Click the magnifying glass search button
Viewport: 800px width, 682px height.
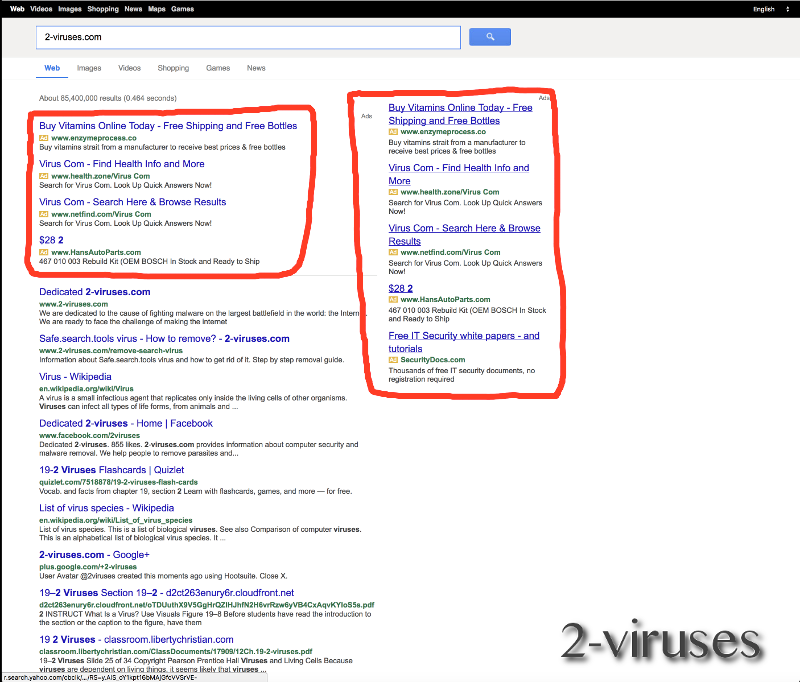(489, 36)
